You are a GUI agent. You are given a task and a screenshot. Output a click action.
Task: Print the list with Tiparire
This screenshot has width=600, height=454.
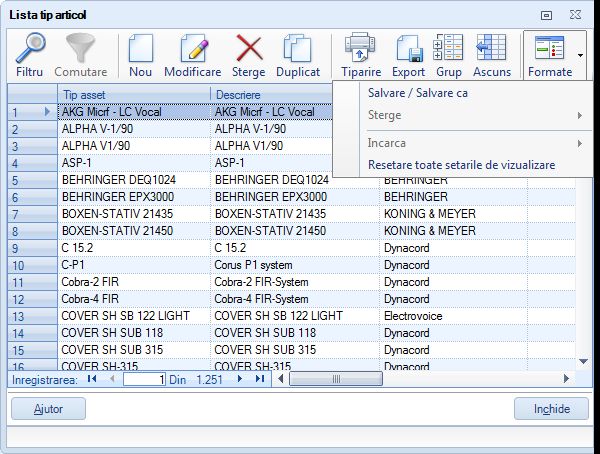click(361, 55)
